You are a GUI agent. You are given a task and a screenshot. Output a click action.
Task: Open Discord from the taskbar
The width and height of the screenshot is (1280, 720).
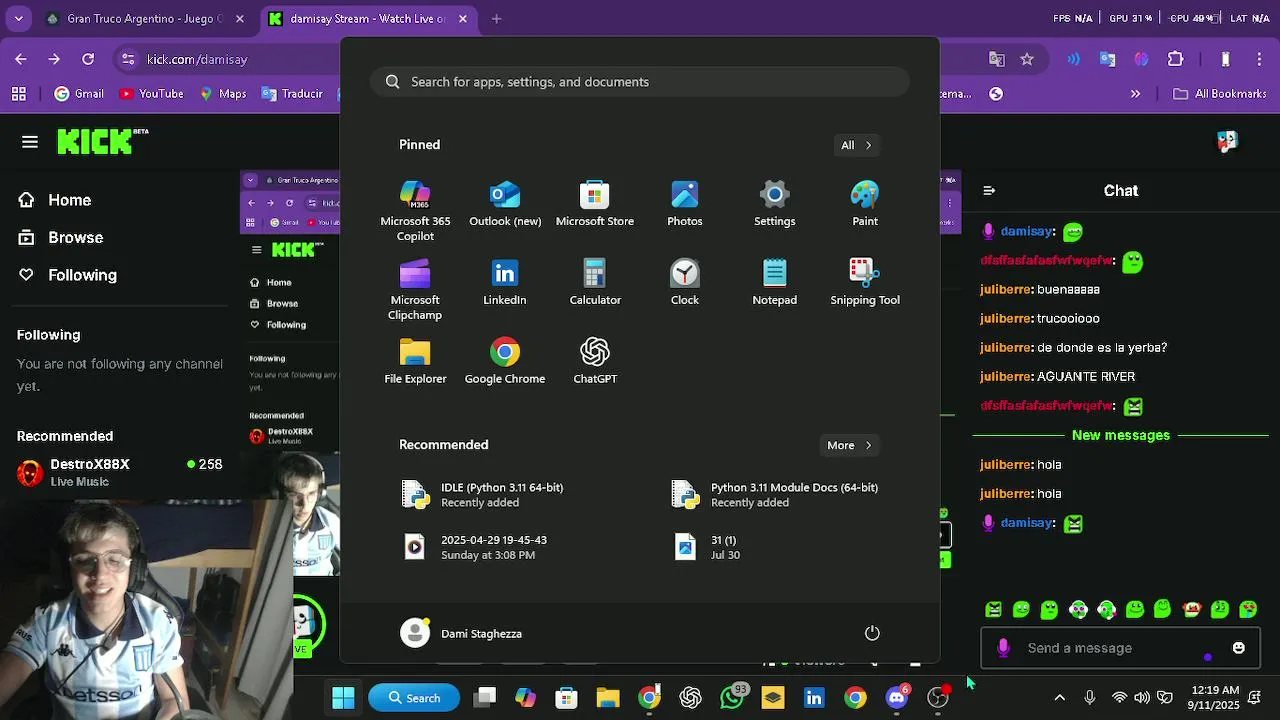897,698
